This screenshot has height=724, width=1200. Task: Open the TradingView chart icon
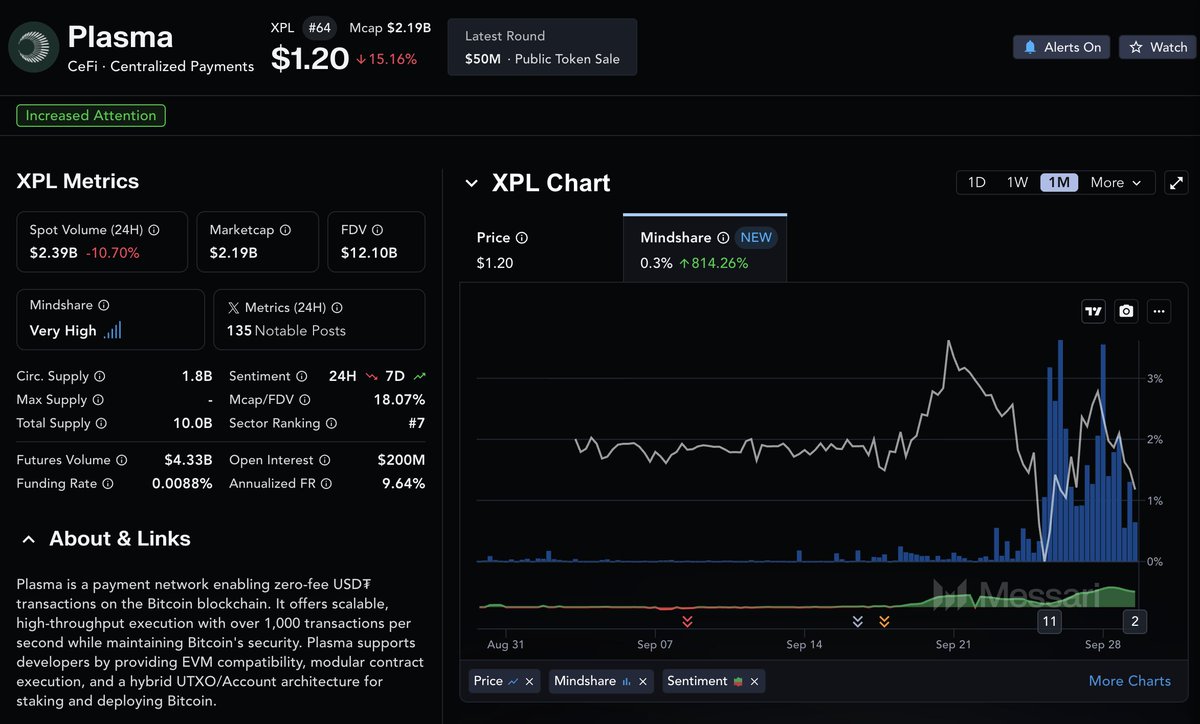click(1094, 311)
